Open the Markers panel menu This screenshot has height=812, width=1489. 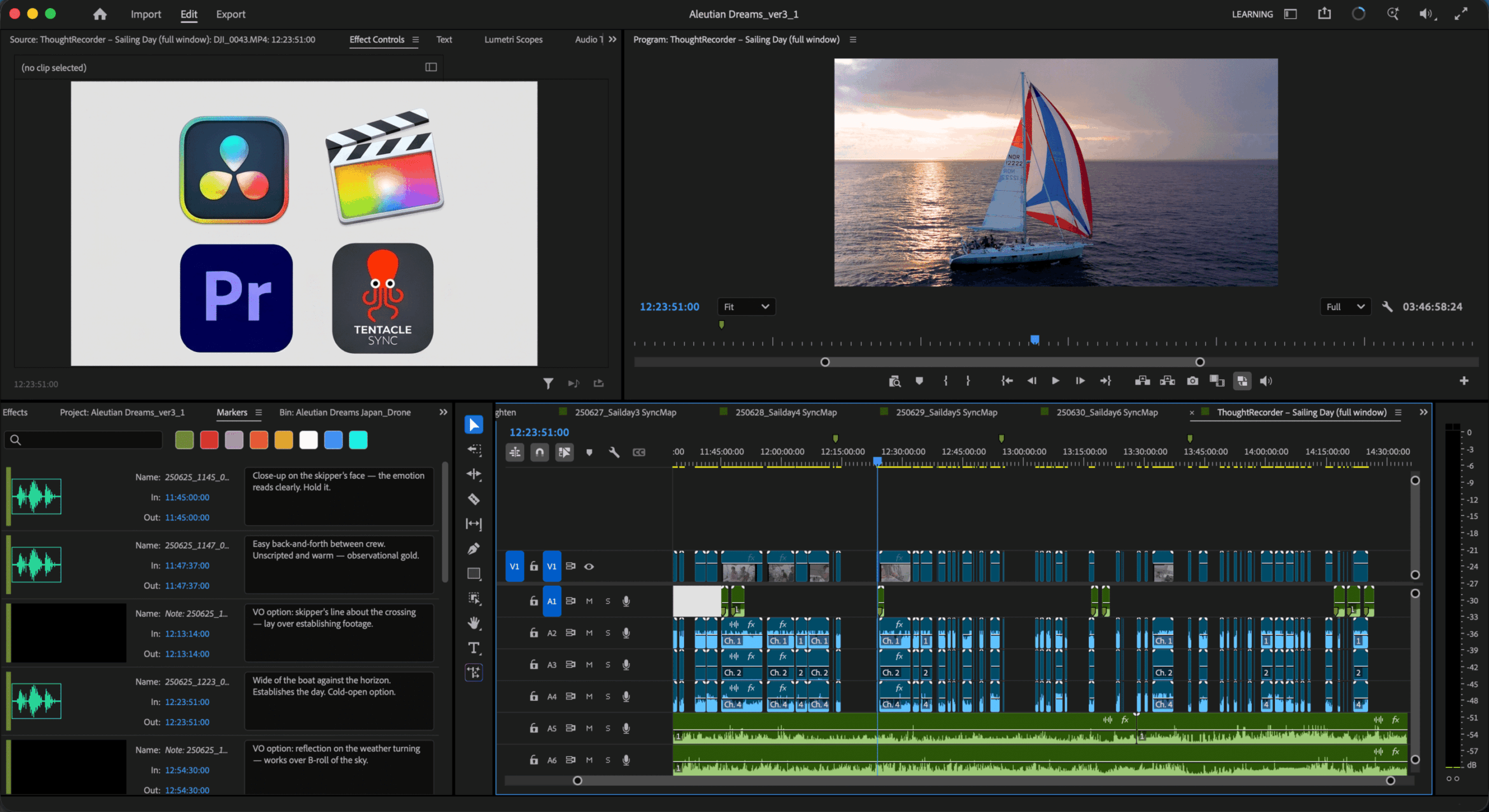pyautogui.click(x=258, y=412)
